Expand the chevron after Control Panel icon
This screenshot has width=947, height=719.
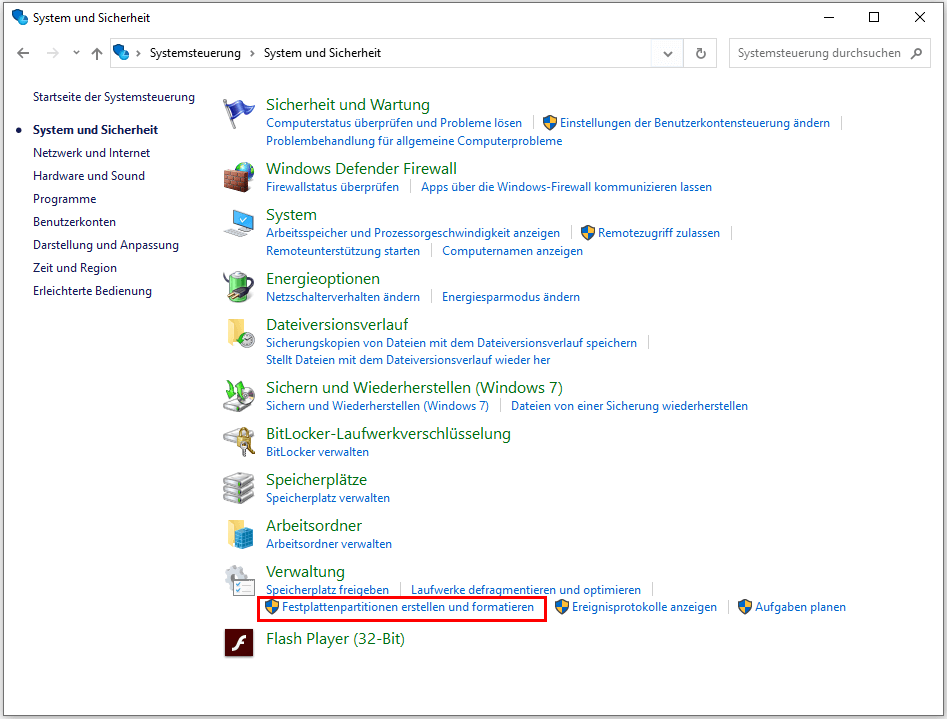point(138,53)
